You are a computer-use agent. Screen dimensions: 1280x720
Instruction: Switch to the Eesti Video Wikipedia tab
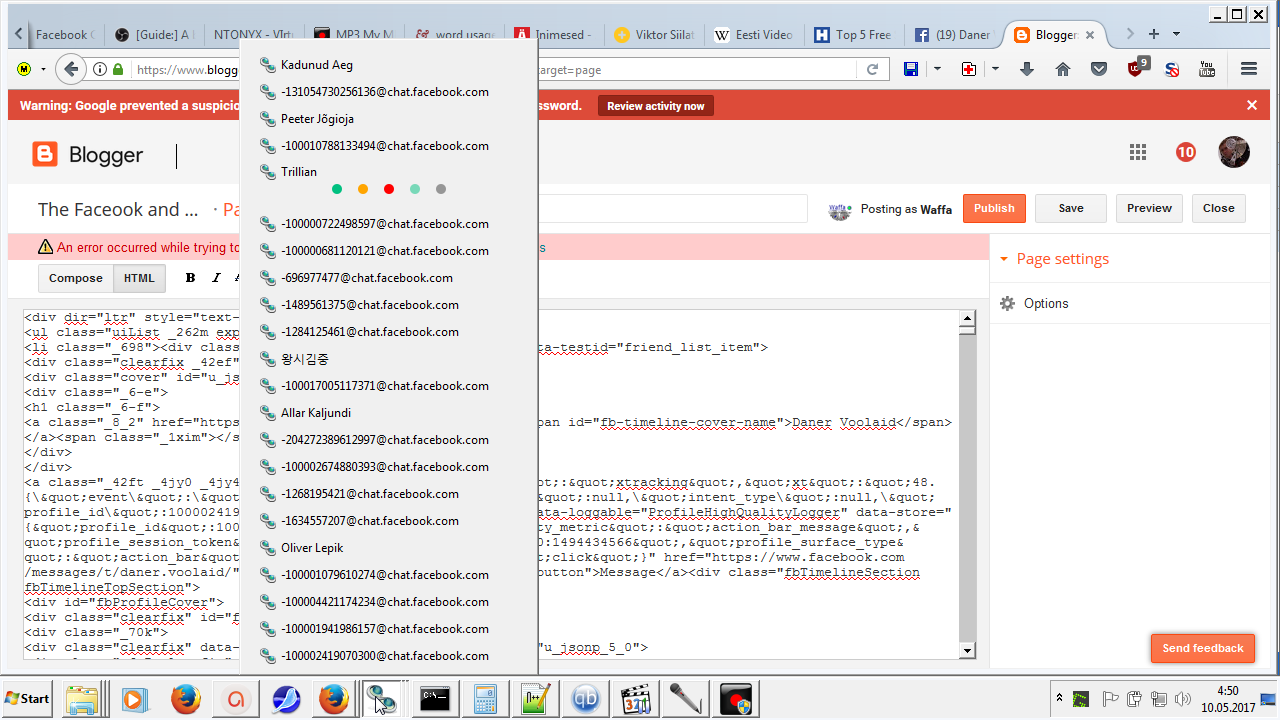pyautogui.click(x=755, y=34)
